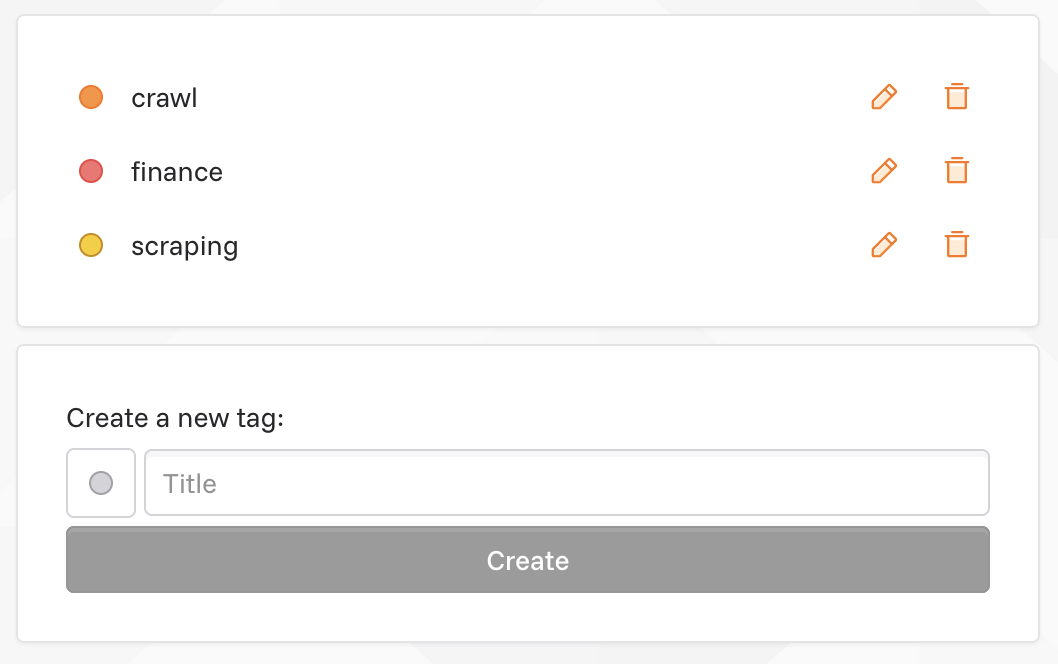
Task: Click the pencil icon beside scraping
Action: pyautogui.click(x=883, y=245)
